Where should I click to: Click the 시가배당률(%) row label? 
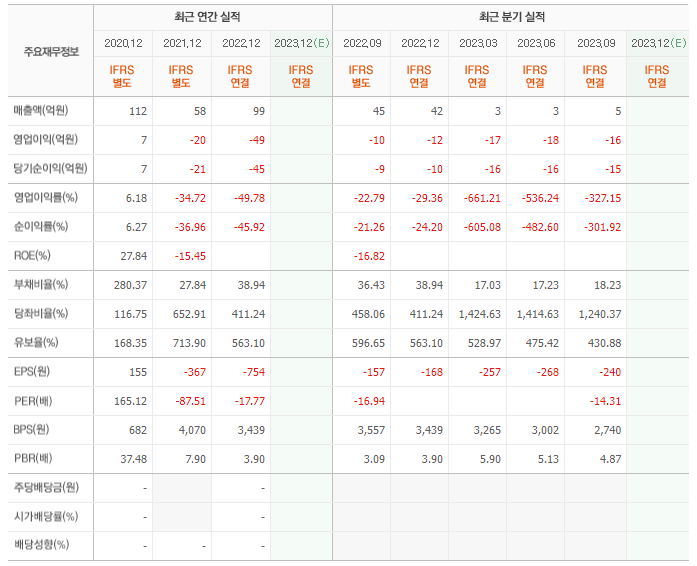point(46,517)
